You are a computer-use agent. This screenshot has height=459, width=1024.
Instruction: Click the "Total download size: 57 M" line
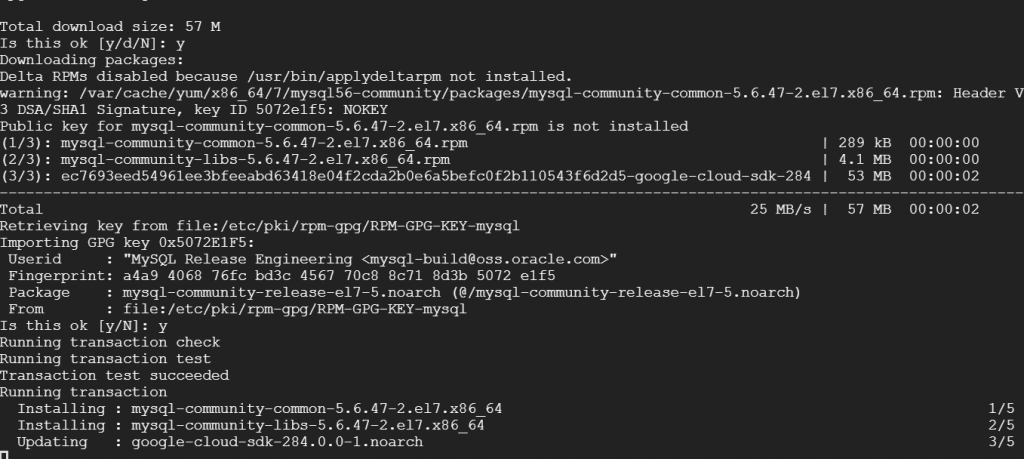coord(110,27)
